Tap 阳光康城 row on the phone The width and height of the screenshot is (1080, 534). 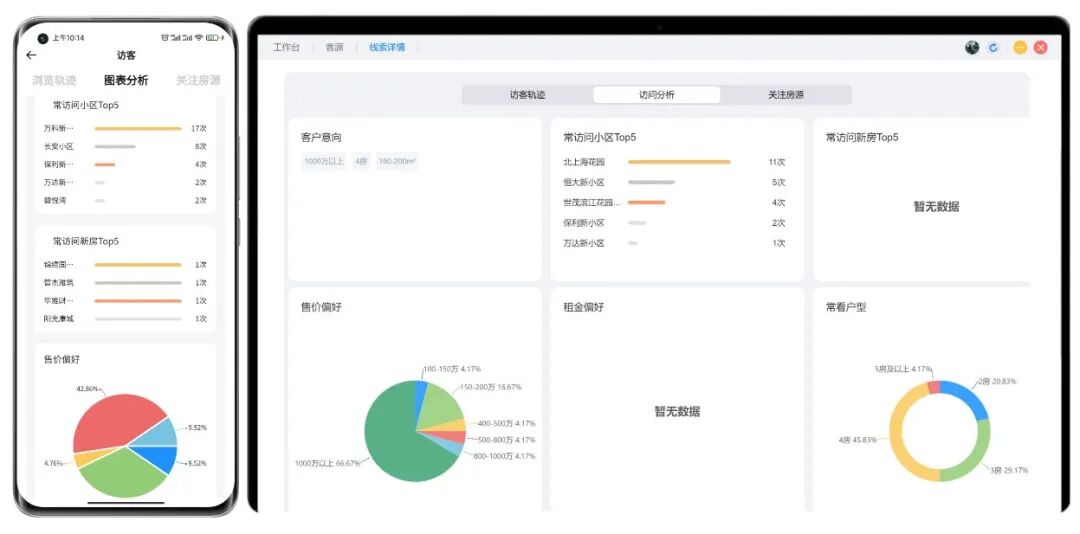[x=125, y=318]
